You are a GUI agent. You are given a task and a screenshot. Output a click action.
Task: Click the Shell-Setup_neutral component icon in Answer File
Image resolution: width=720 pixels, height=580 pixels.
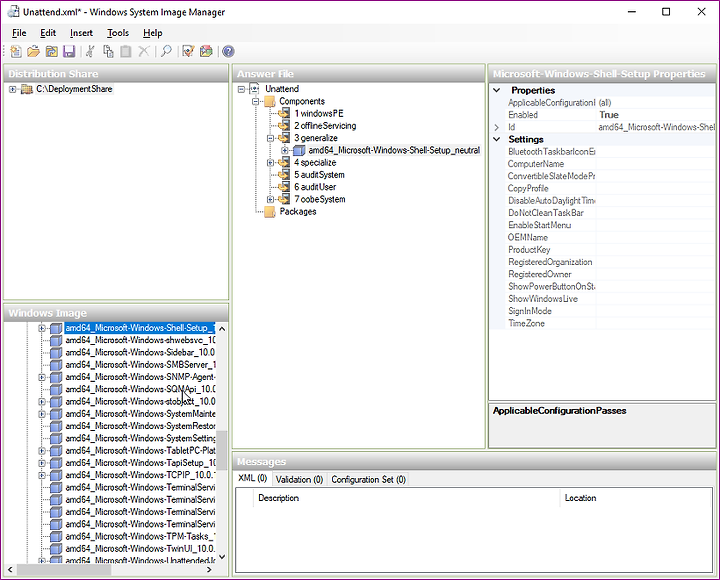click(x=299, y=150)
